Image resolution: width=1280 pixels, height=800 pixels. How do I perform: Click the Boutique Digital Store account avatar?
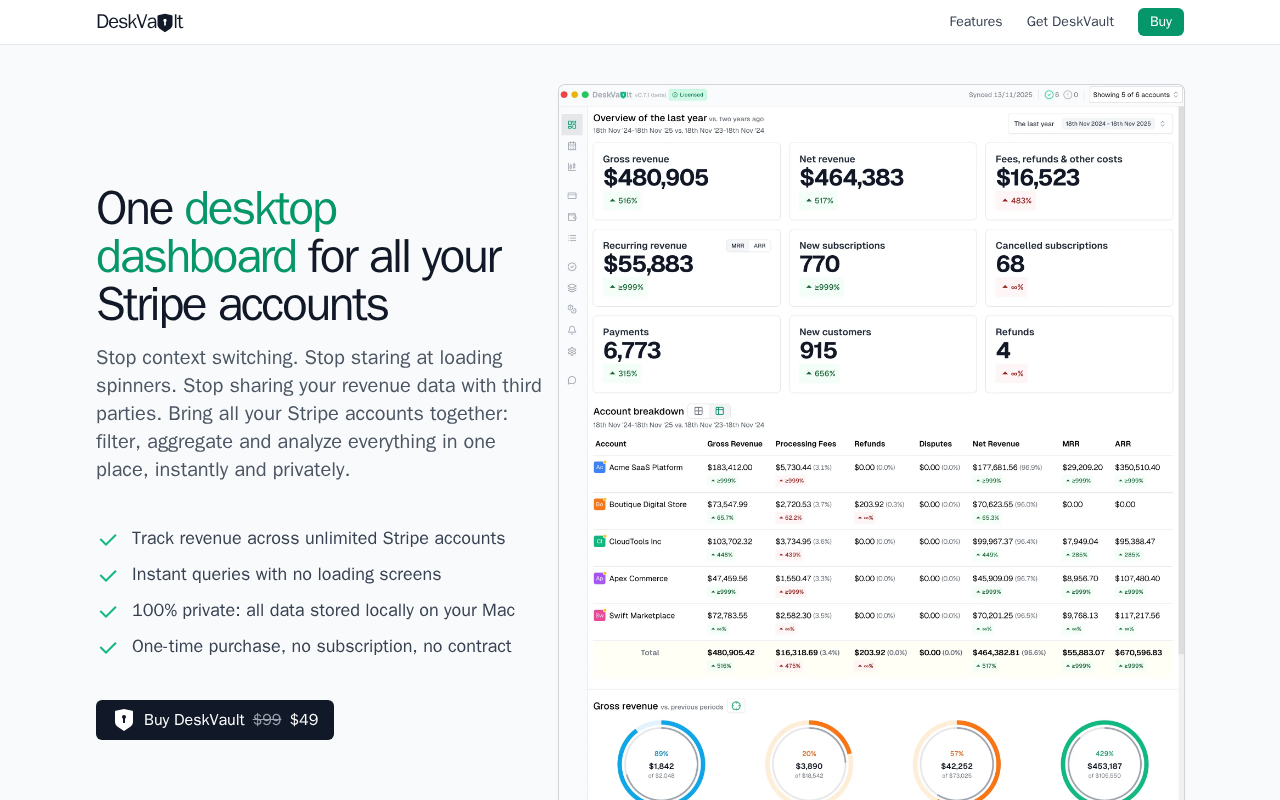pyautogui.click(x=600, y=504)
